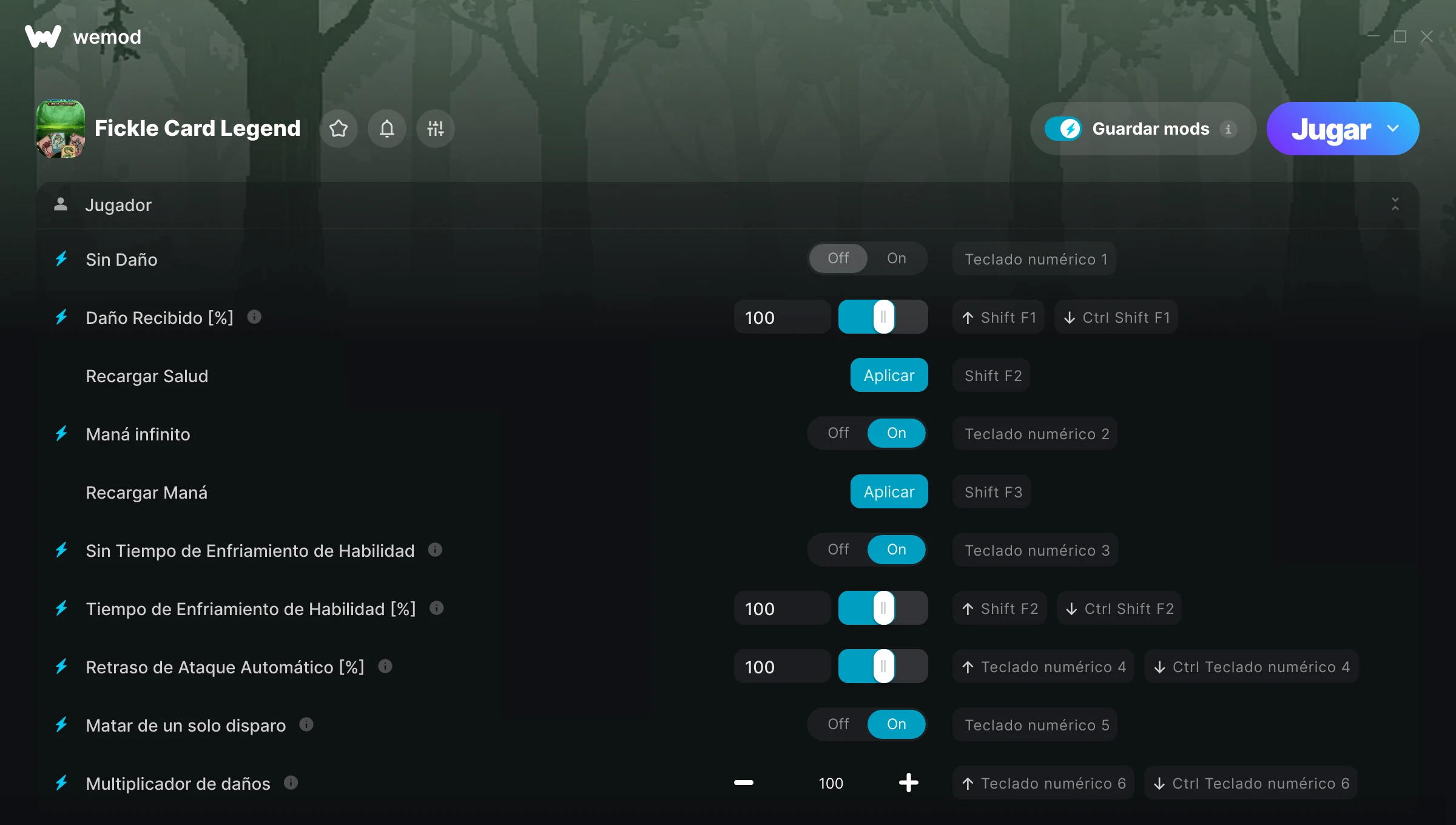Edit the Daño Recibido value field
1456x825 pixels.
pyautogui.click(x=782, y=317)
